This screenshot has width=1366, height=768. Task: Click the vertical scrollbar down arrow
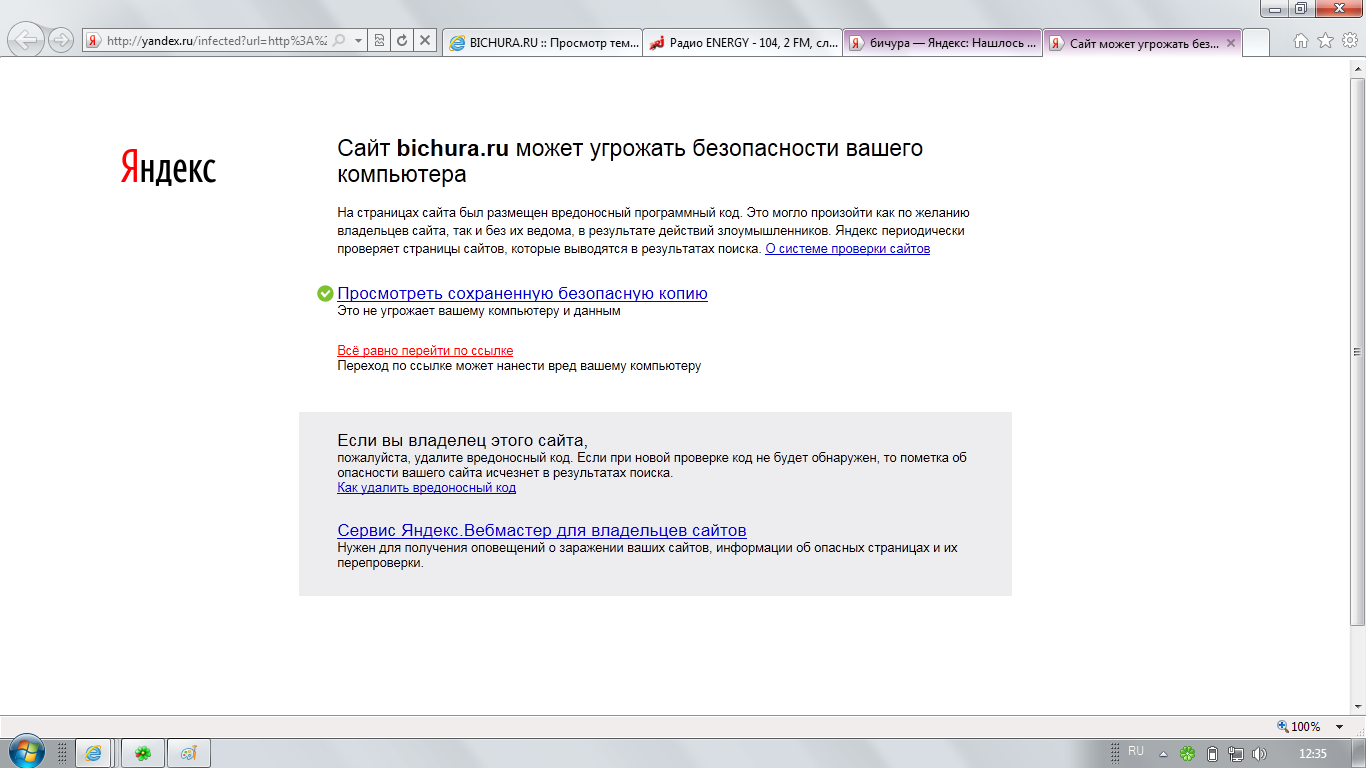point(1357,706)
